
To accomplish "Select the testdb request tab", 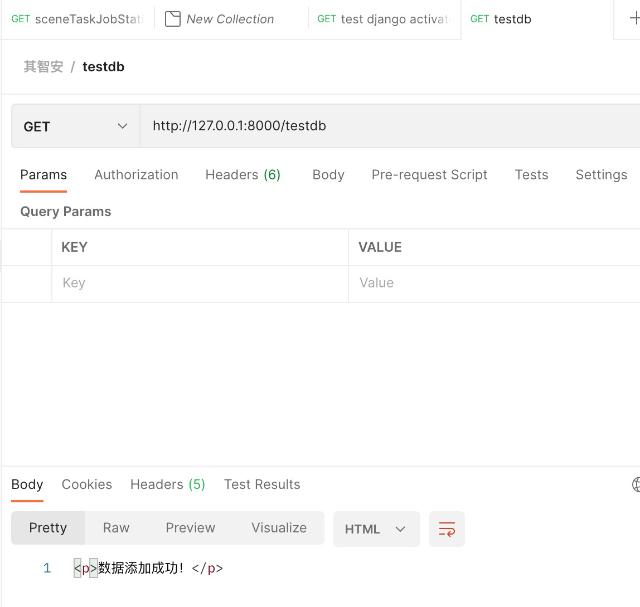I will pyautogui.click(x=501, y=19).
